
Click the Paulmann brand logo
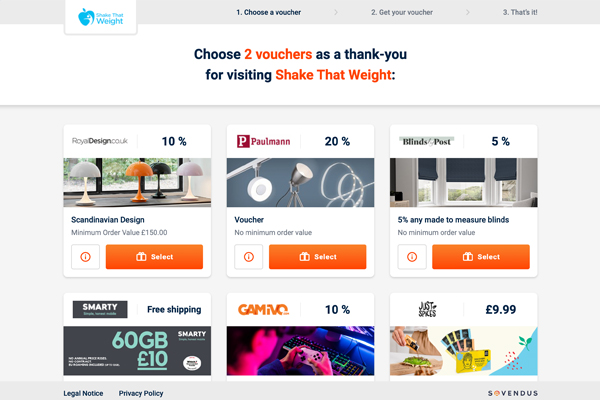[x=263, y=141]
